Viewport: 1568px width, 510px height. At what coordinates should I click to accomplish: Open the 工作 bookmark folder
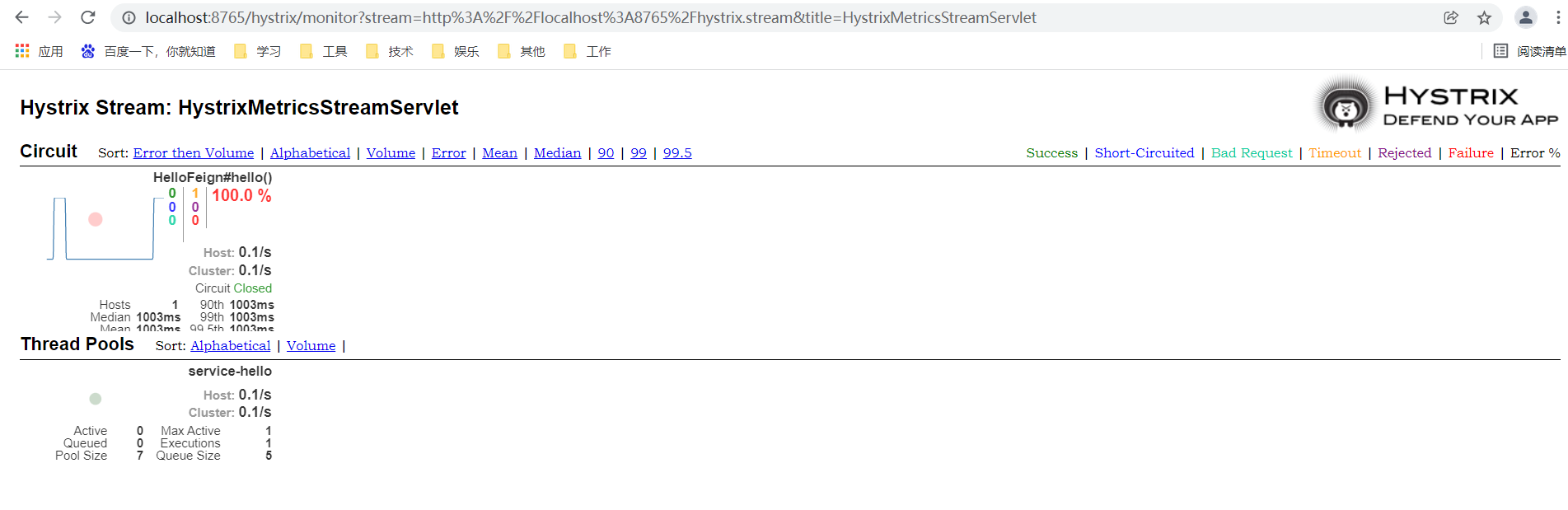[x=587, y=51]
